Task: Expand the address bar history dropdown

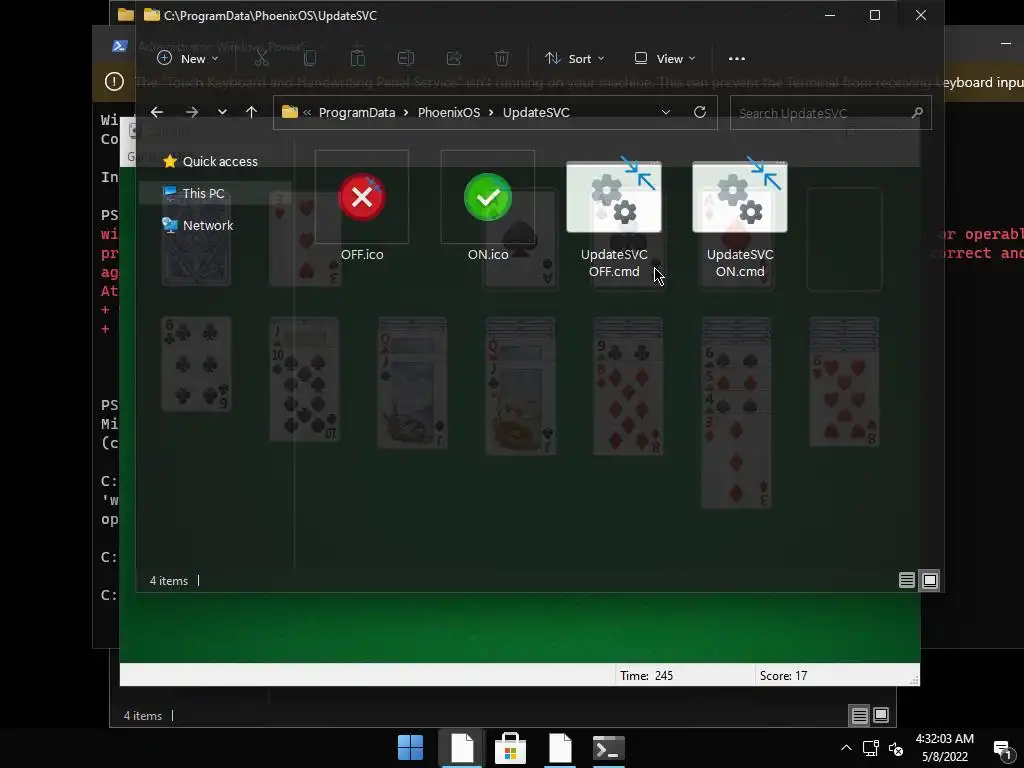Action: point(665,112)
